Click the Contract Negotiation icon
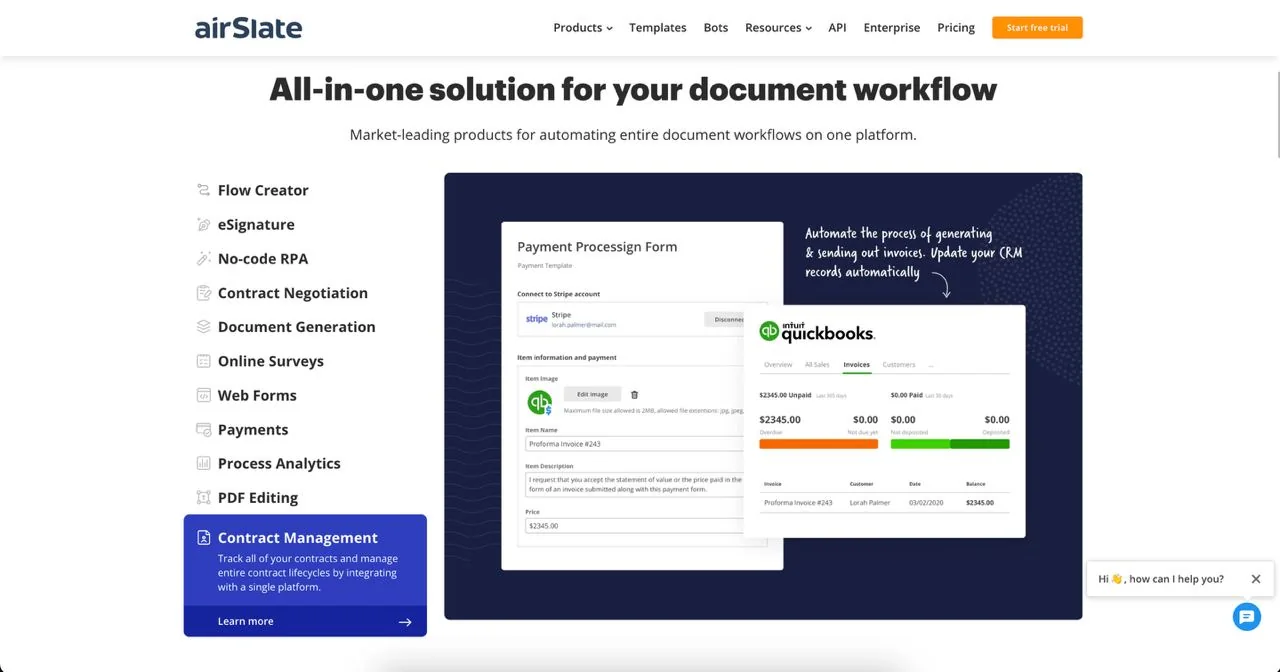Screen dimensions: 1280x672 [203, 293]
